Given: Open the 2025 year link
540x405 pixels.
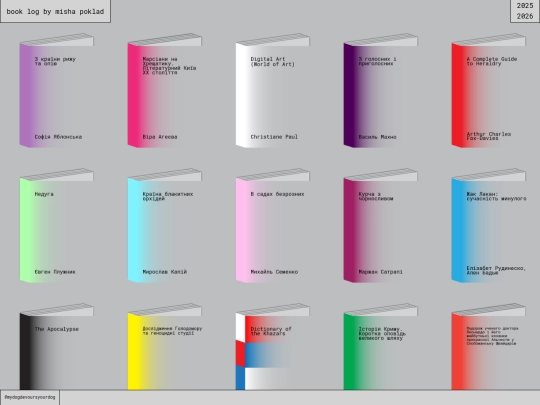Looking at the screenshot, I should pyautogui.click(x=525, y=6).
